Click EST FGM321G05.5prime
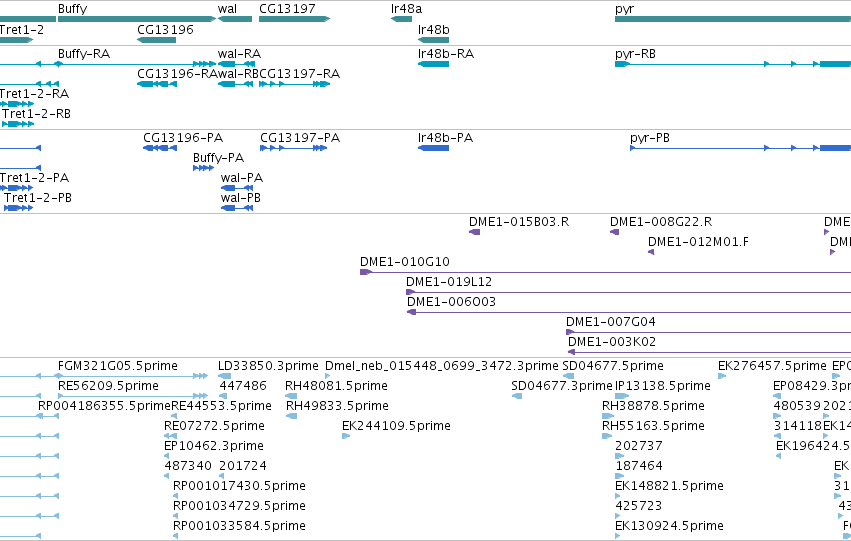This screenshot has height=541, width=851. point(132,376)
